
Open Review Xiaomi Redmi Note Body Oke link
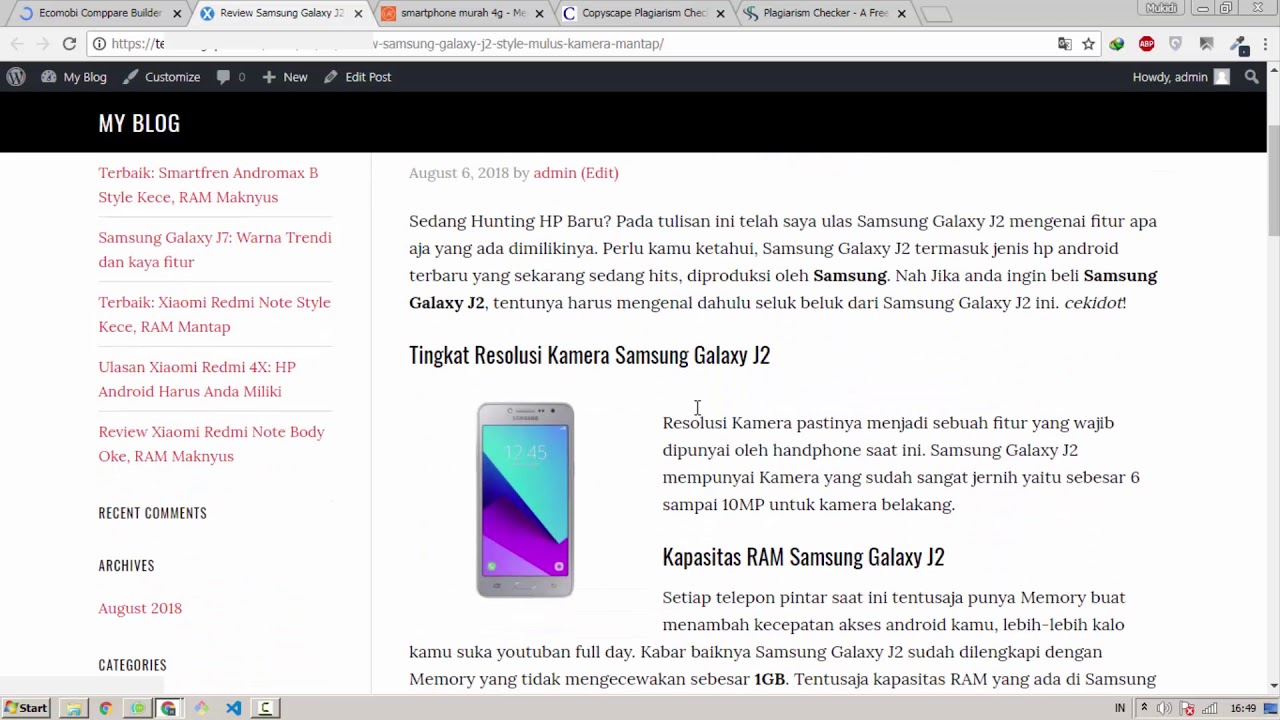[211, 444]
